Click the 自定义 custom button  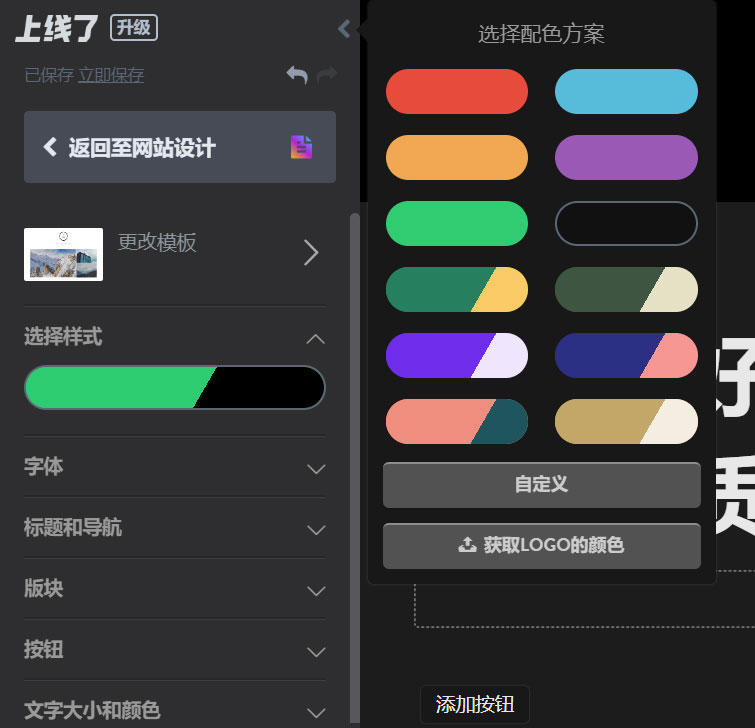click(542, 485)
